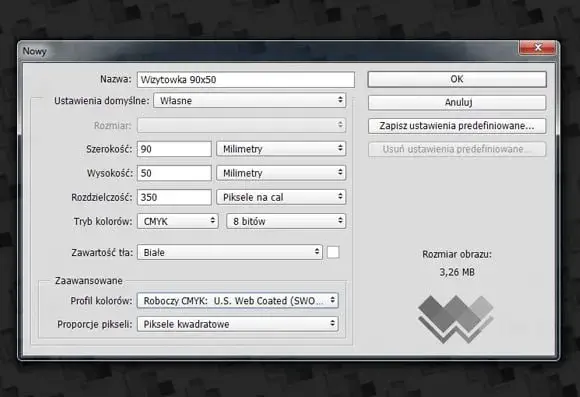Click the Szerokość value field

tap(174, 149)
